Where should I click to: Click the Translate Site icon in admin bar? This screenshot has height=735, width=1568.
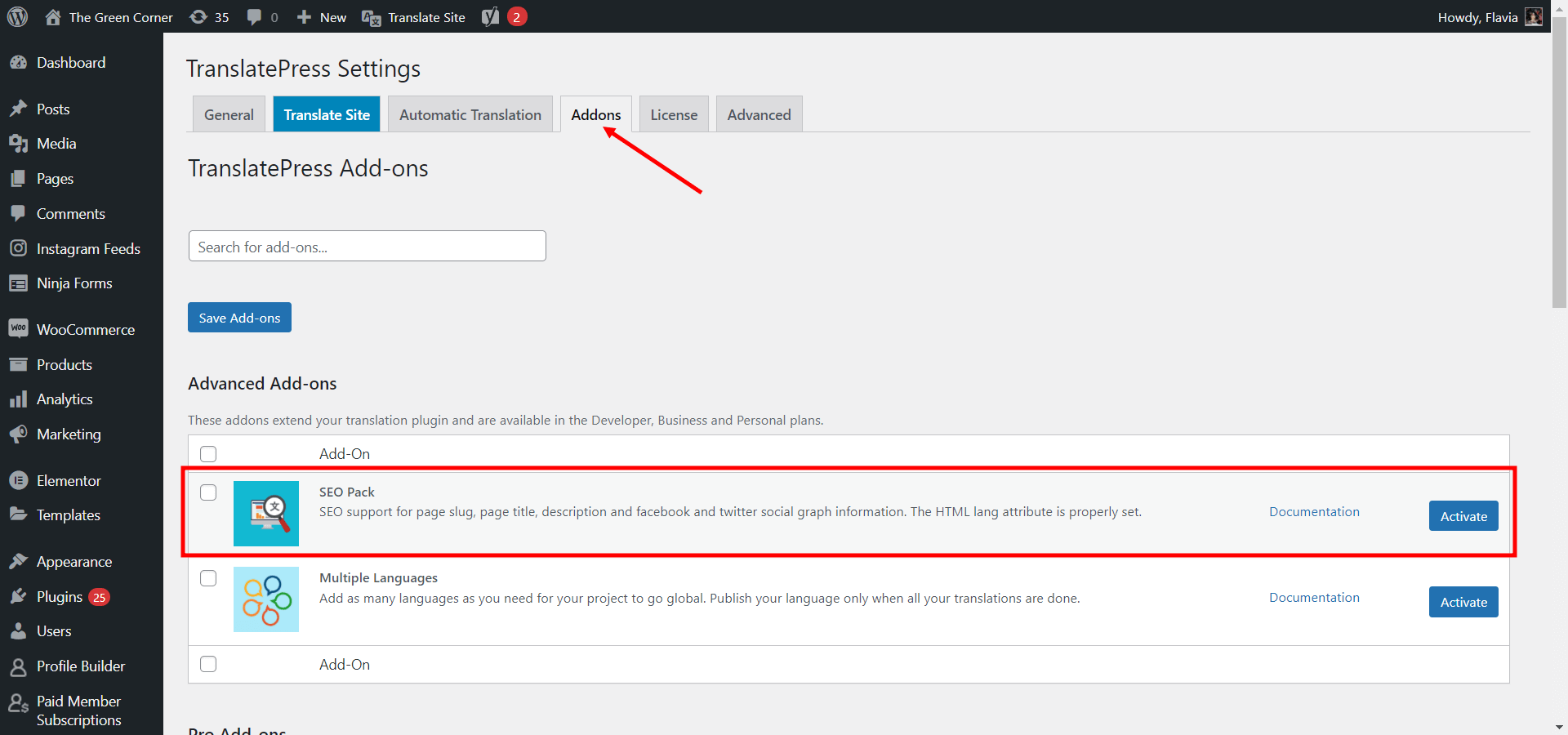(372, 18)
